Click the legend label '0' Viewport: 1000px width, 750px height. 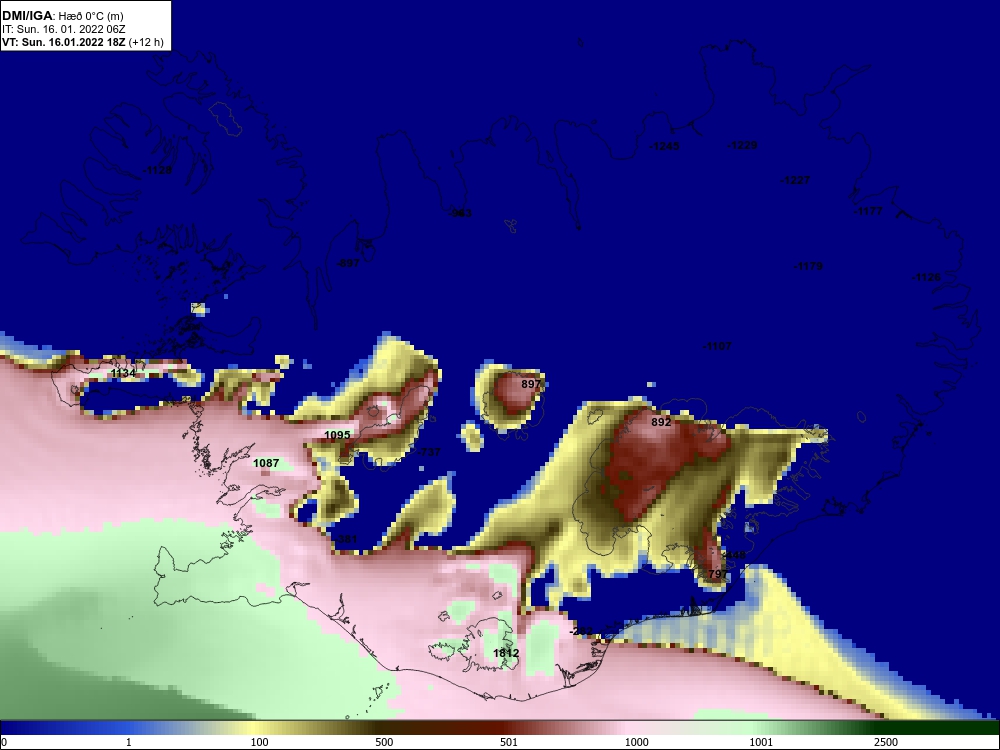tap(4, 742)
